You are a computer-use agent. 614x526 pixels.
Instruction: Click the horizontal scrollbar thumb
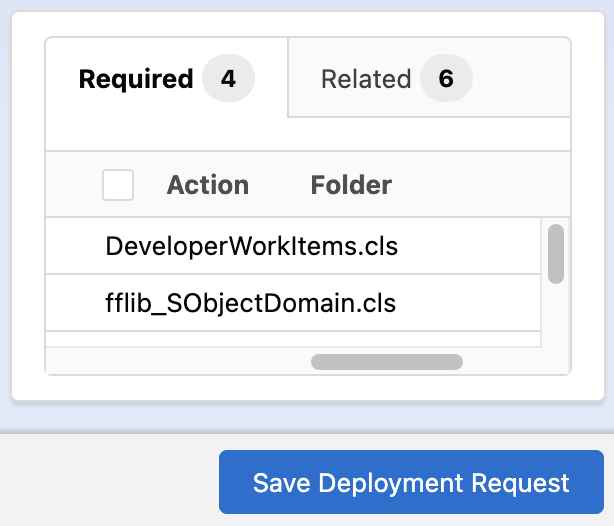pyautogui.click(x=387, y=362)
